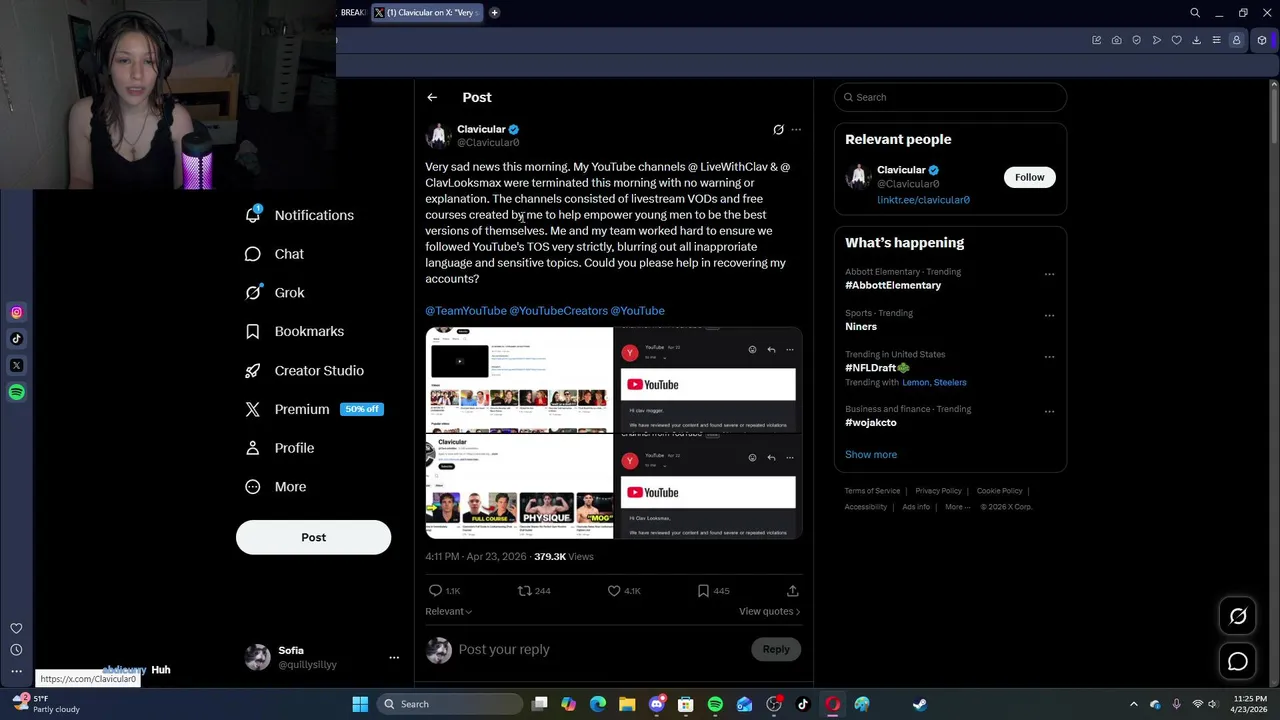This screenshot has width=1280, height=720.
Task: Click browser tab search magnifier
Action: 1195,13
